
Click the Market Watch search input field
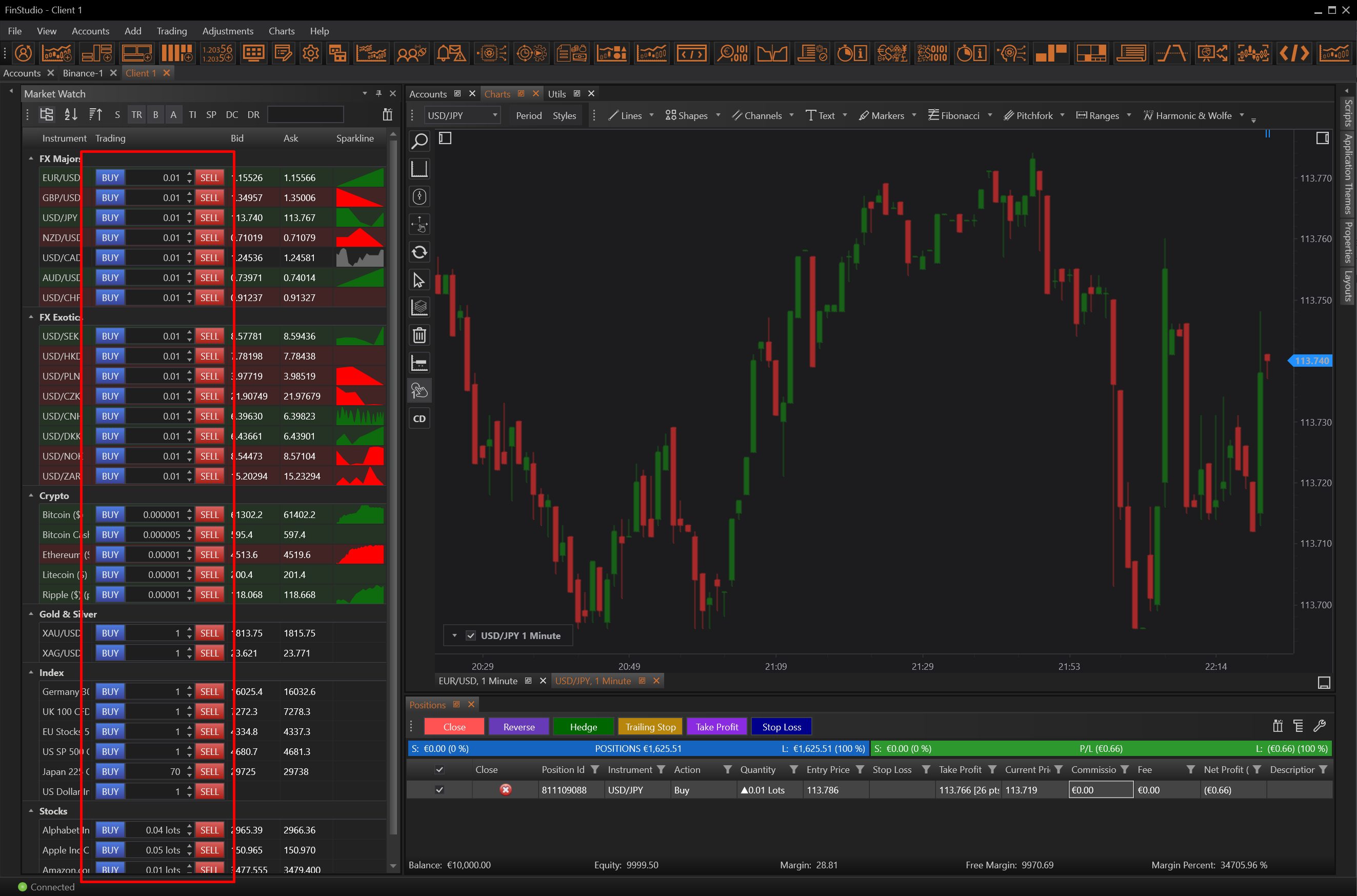(305, 115)
